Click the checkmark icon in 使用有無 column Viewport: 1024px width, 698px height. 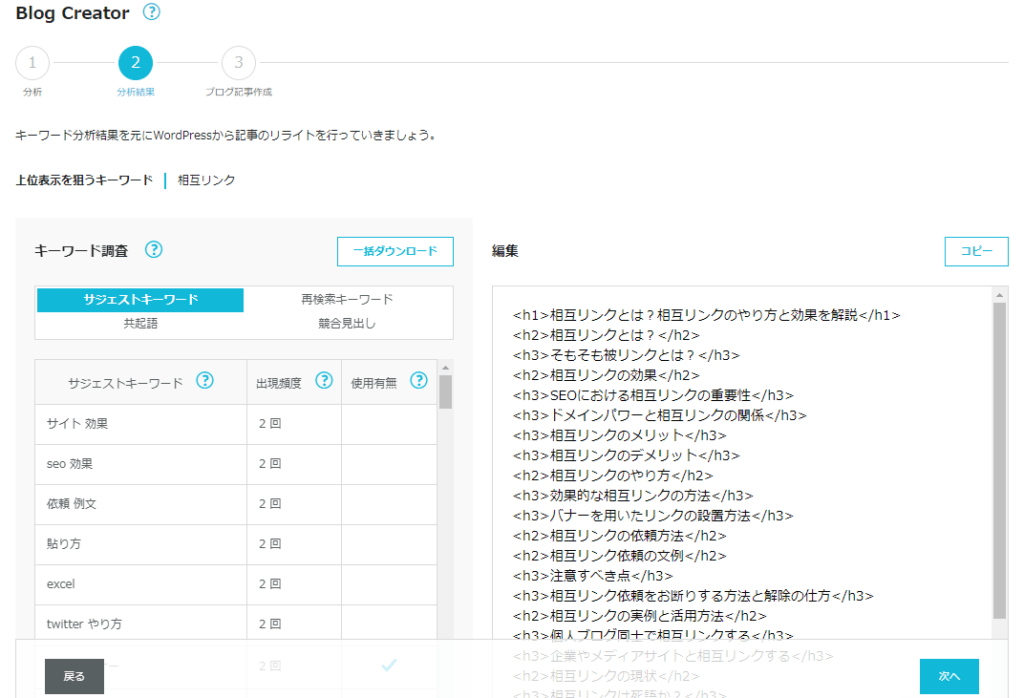(x=389, y=664)
